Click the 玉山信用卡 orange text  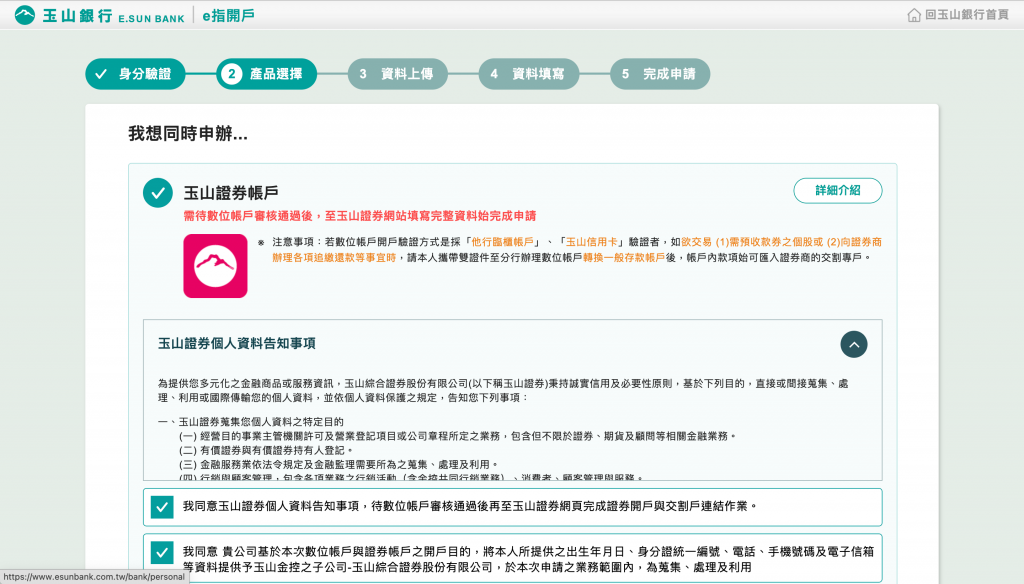point(591,242)
